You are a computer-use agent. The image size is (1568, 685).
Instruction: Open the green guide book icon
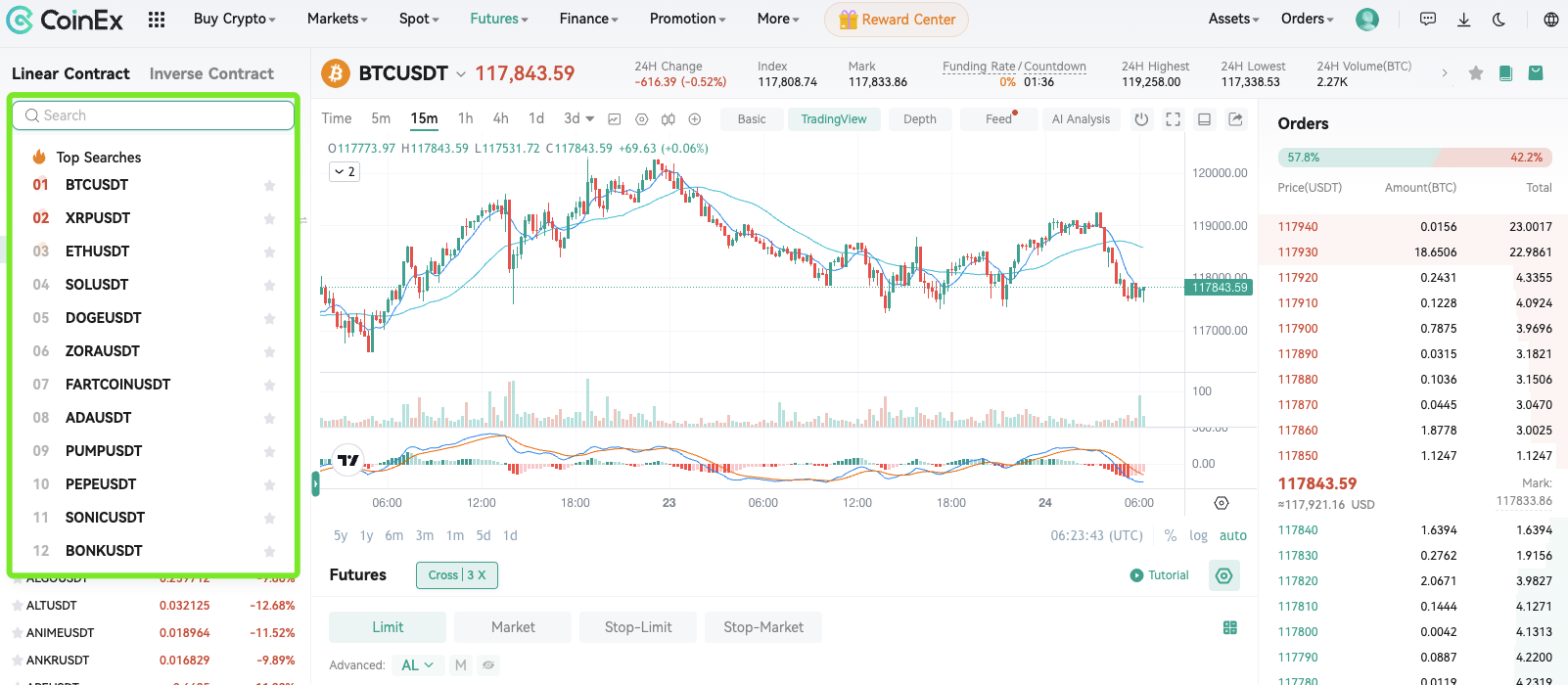tap(1505, 73)
